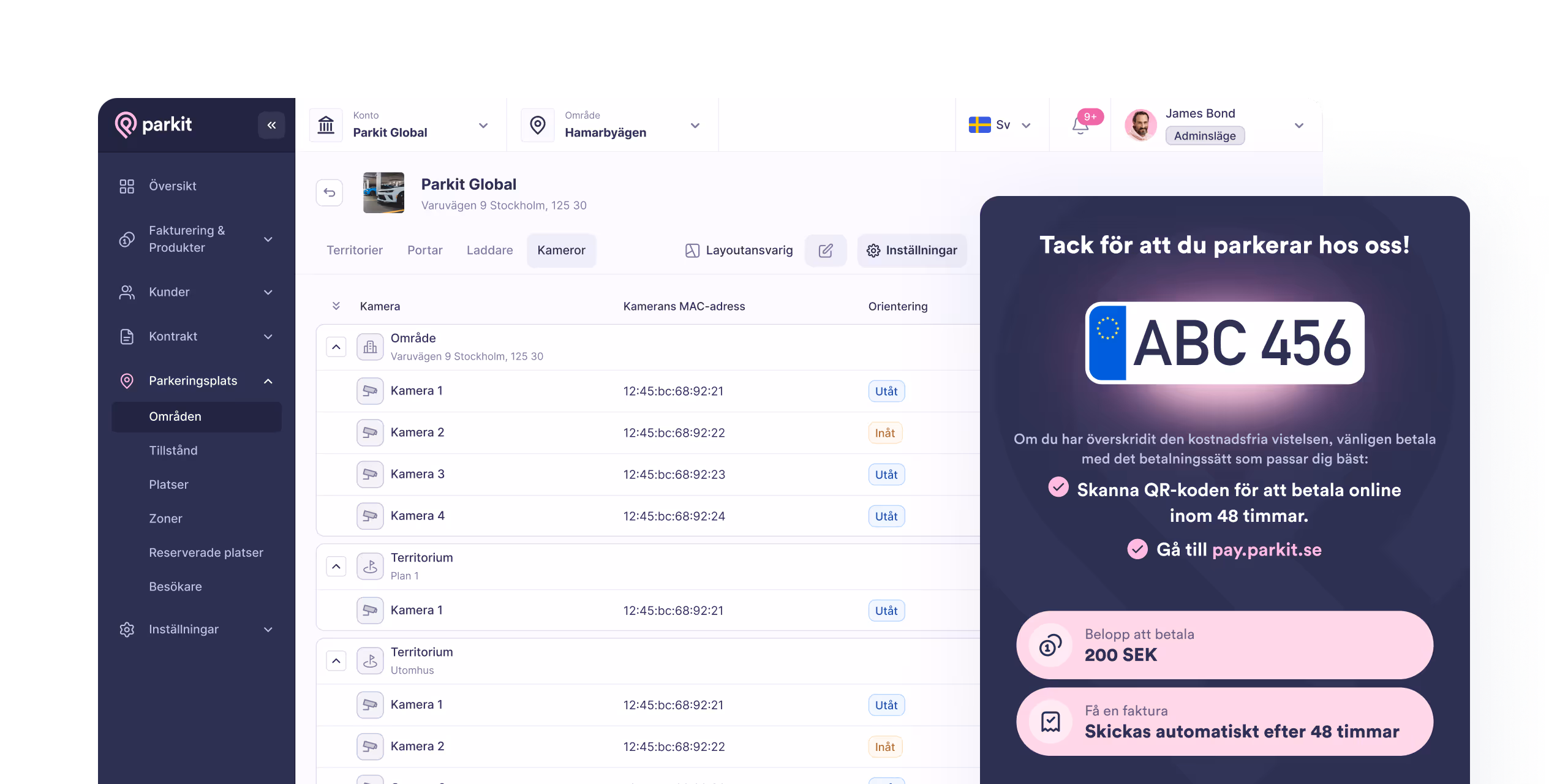Open the pay.parkit.se link
The image size is (1568, 784).
tap(1267, 549)
